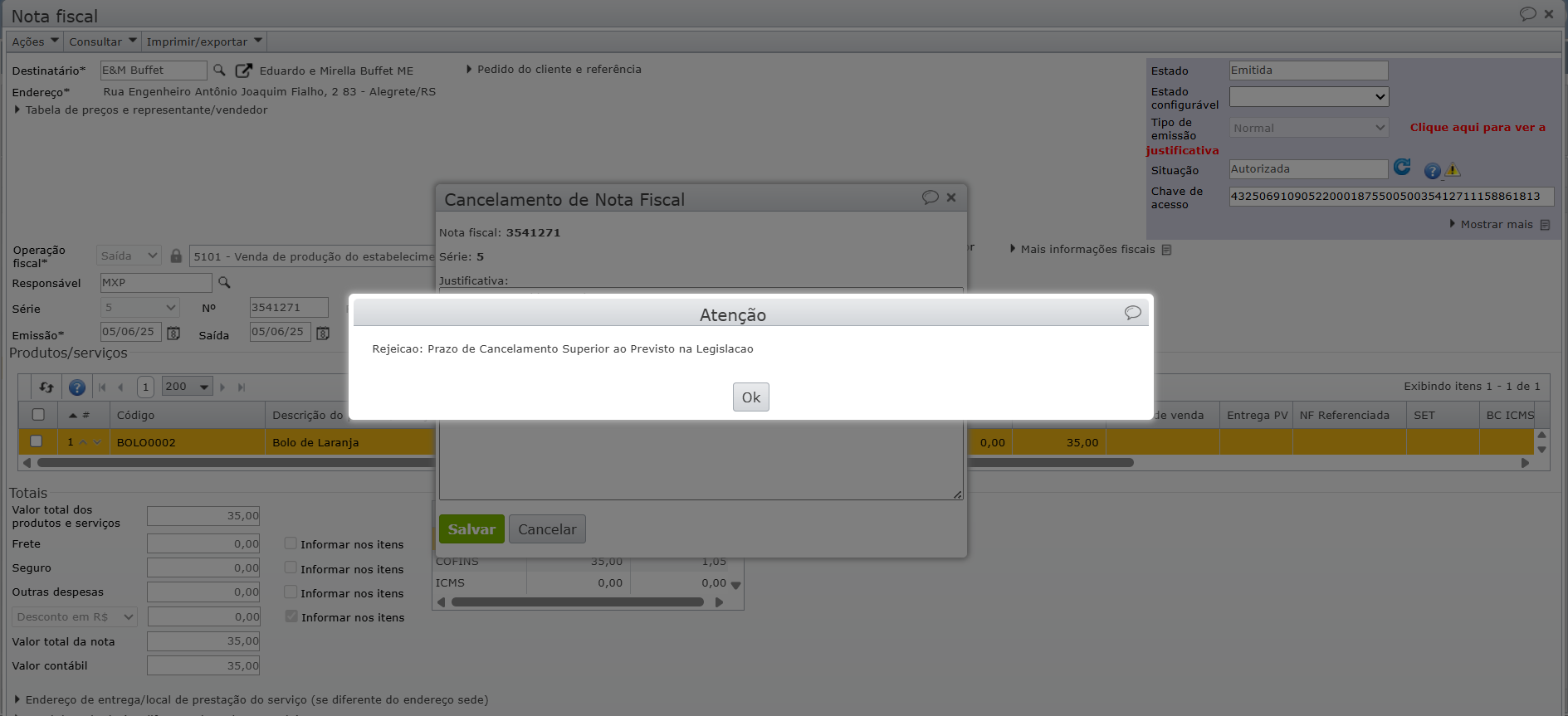Go to next page of products grid
Image resolution: width=1568 pixels, height=716 pixels.
click(222, 387)
